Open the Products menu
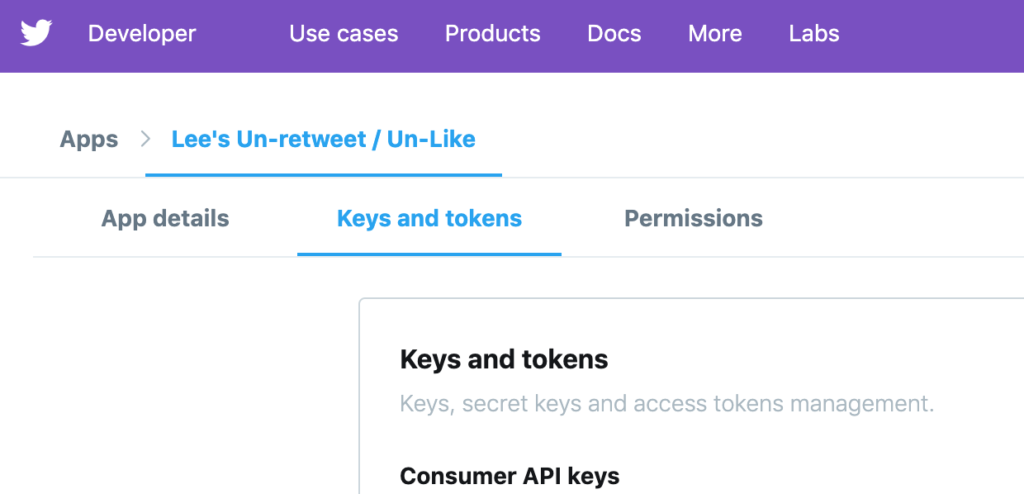1024x494 pixels. (x=492, y=33)
